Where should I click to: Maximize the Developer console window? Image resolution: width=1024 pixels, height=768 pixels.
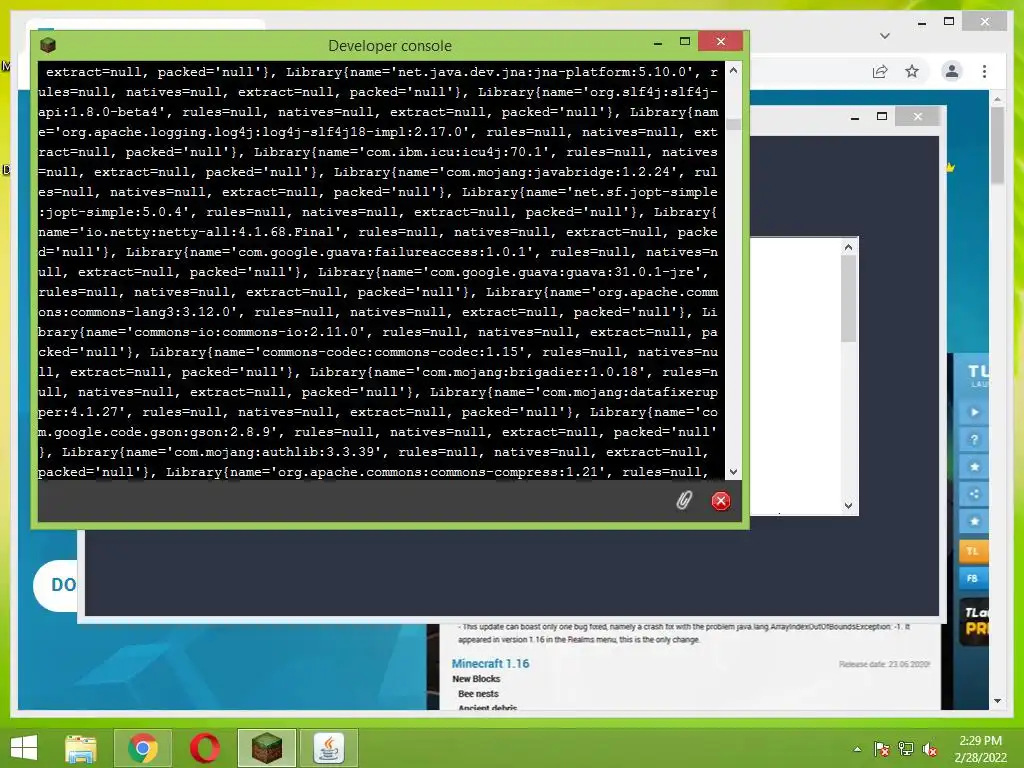[684, 42]
